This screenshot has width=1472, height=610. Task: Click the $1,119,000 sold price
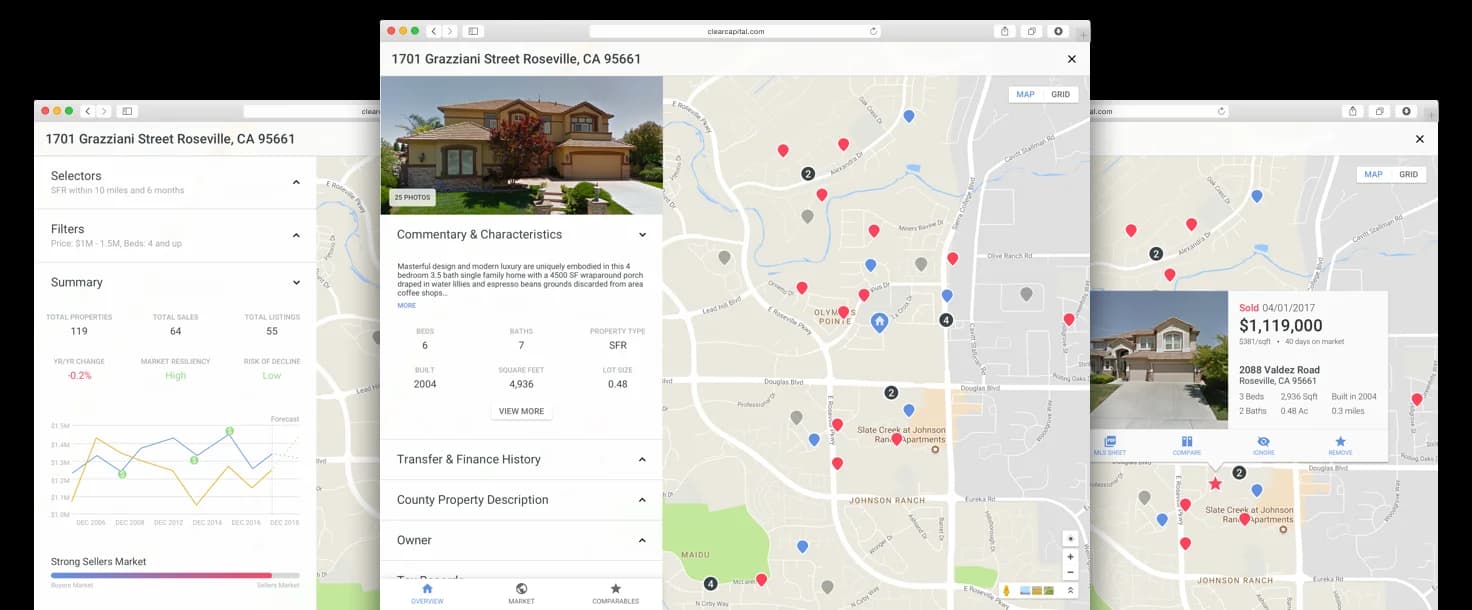point(1281,326)
